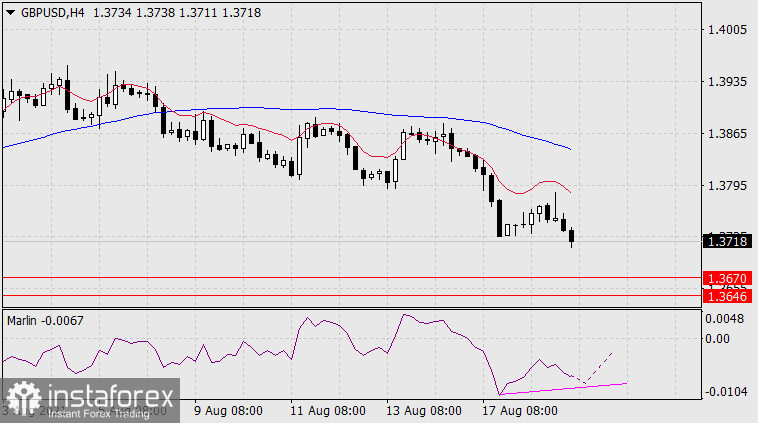The width and height of the screenshot is (758, 423).
Task: Click the red 1.3646 level label
Action: tap(726, 296)
